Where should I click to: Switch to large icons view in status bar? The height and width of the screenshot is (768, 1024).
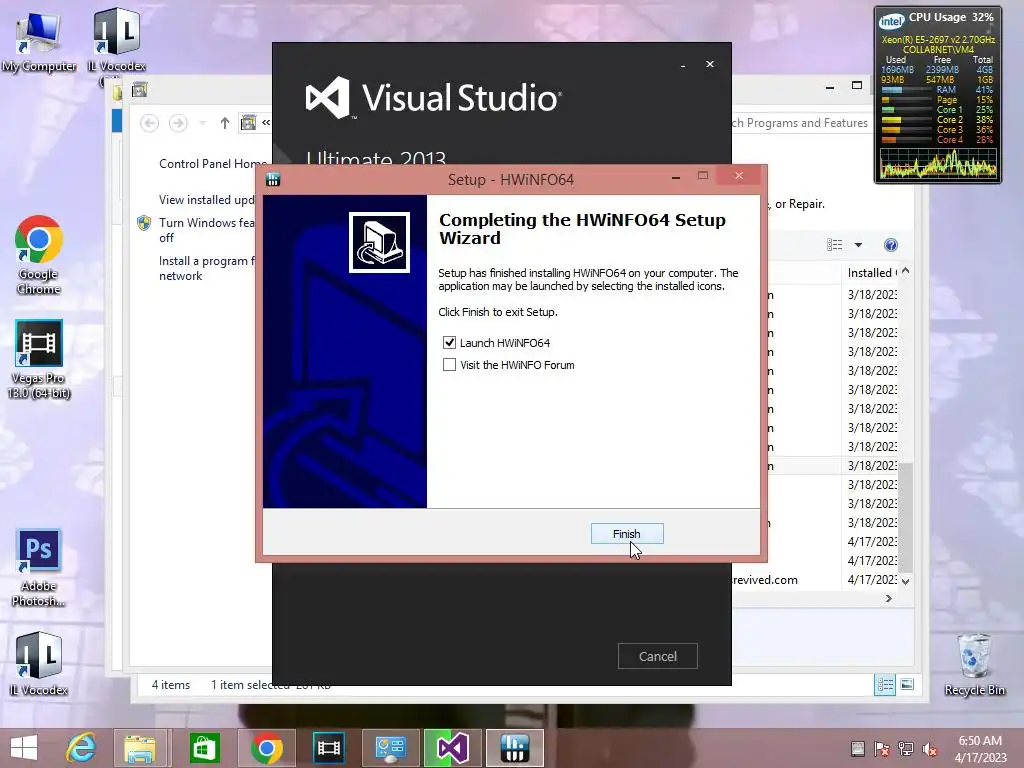point(907,684)
